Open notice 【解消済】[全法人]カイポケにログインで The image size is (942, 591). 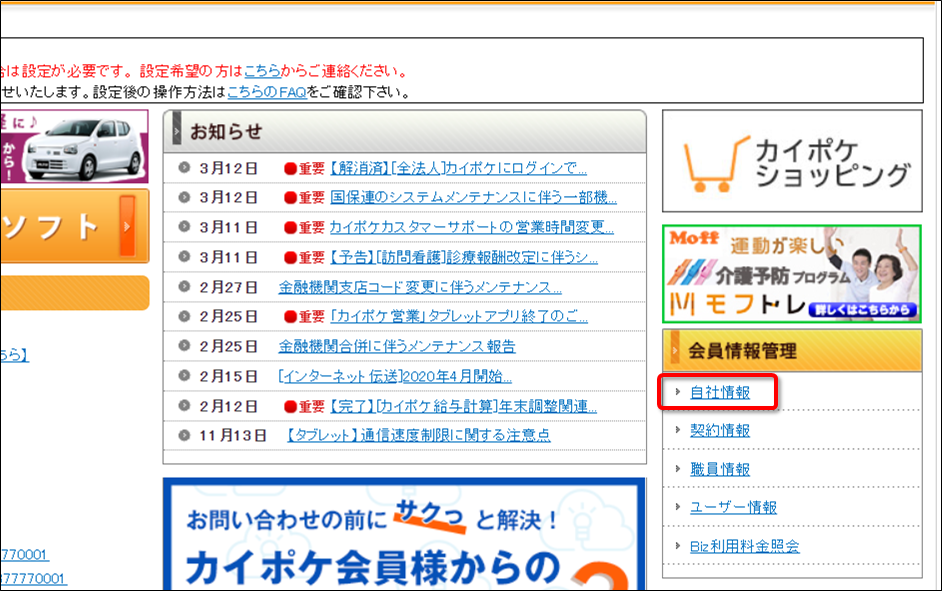click(458, 168)
